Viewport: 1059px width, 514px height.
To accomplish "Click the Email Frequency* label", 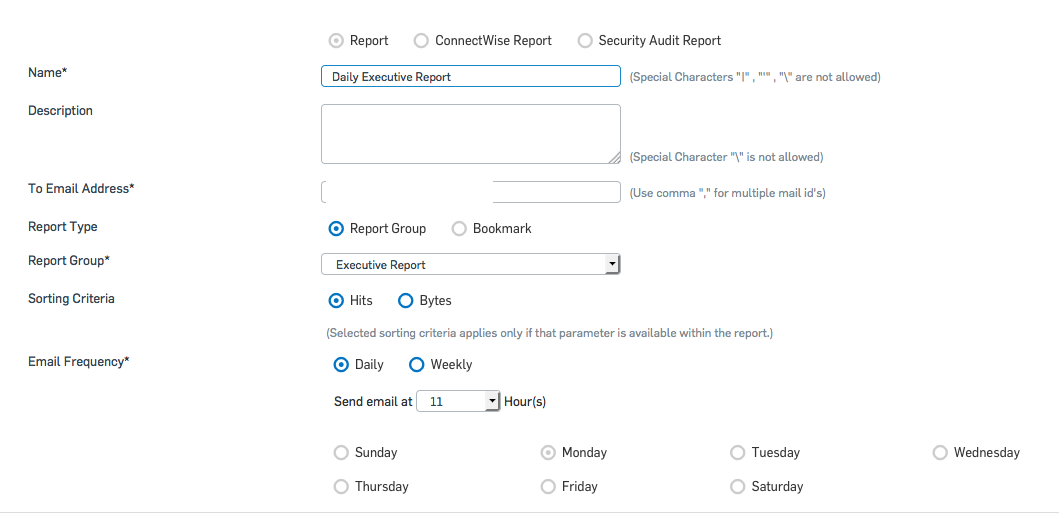I will pos(78,361).
